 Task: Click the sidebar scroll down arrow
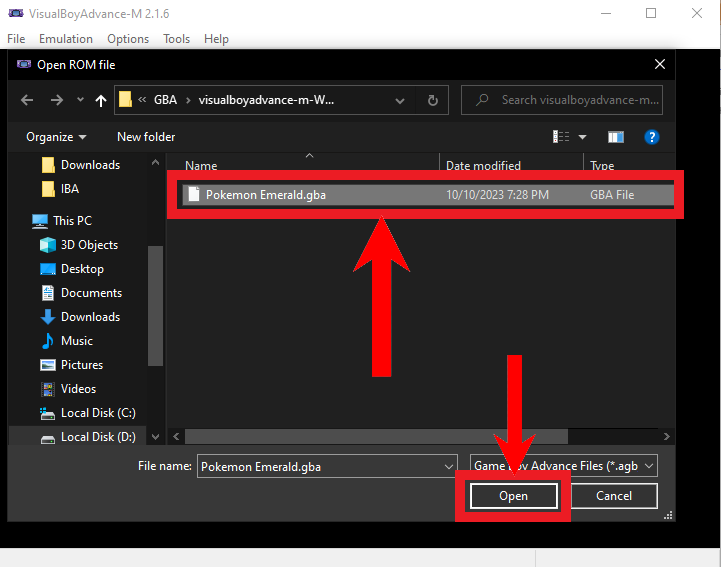click(x=155, y=436)
